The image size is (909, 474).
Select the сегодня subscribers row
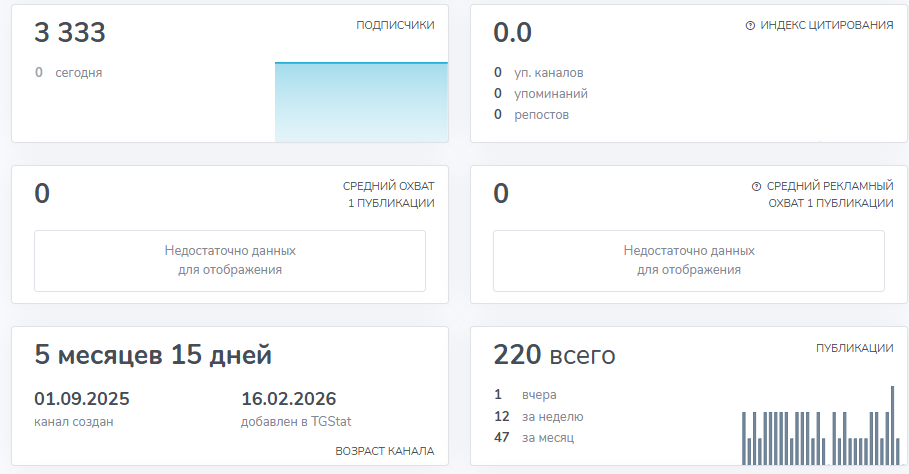(x=68, y=72)
